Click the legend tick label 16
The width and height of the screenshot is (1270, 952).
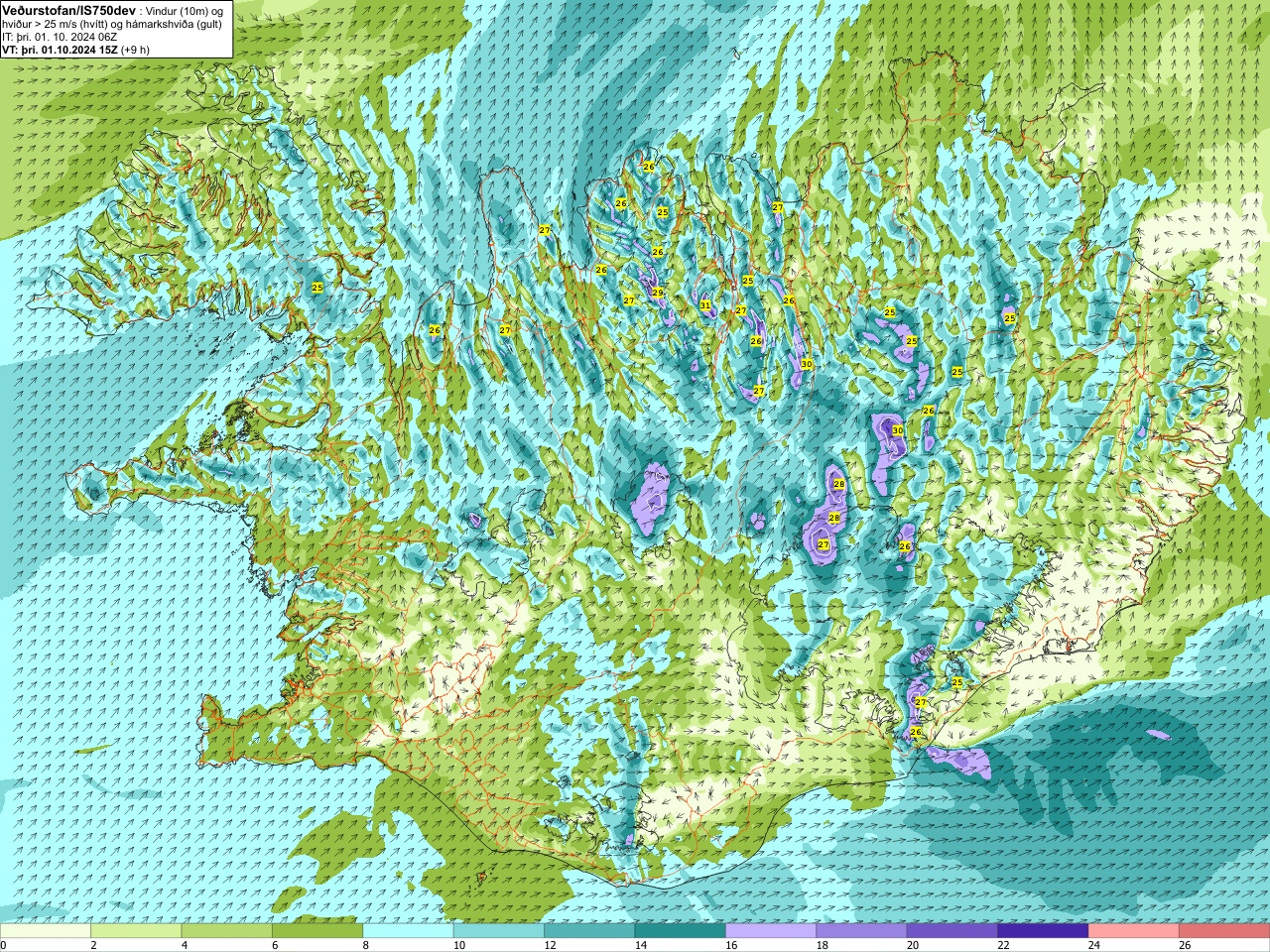tap(731, 945)
